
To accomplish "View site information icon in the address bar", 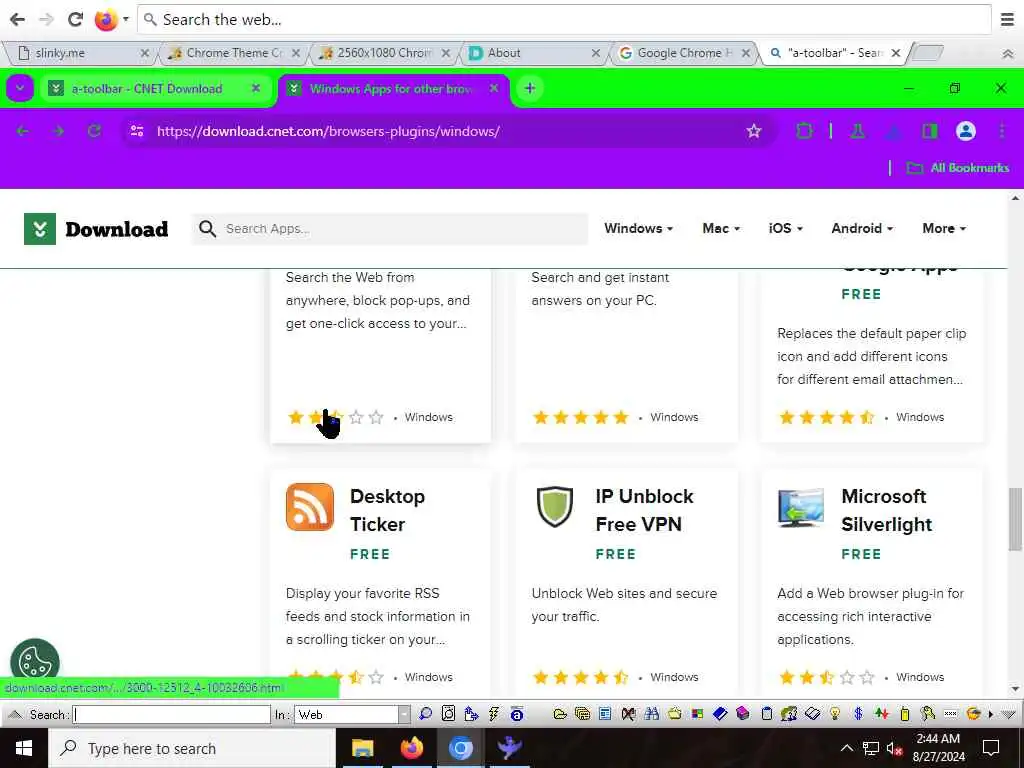I will pyautogui.click(x=136, y=131).
